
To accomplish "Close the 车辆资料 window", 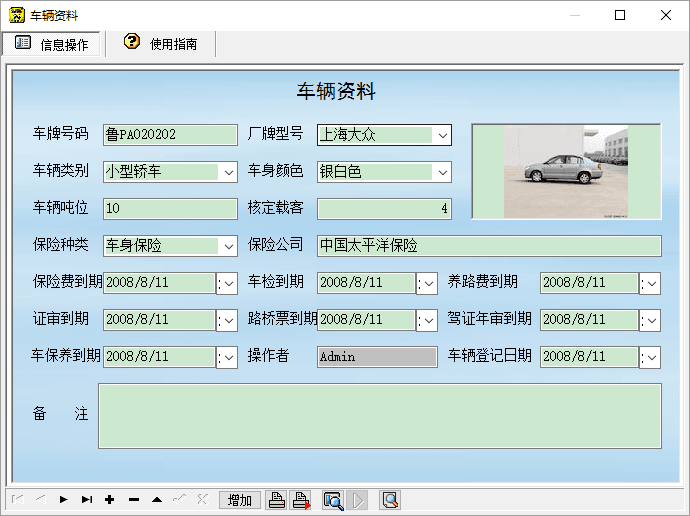I will pos(666,15).
